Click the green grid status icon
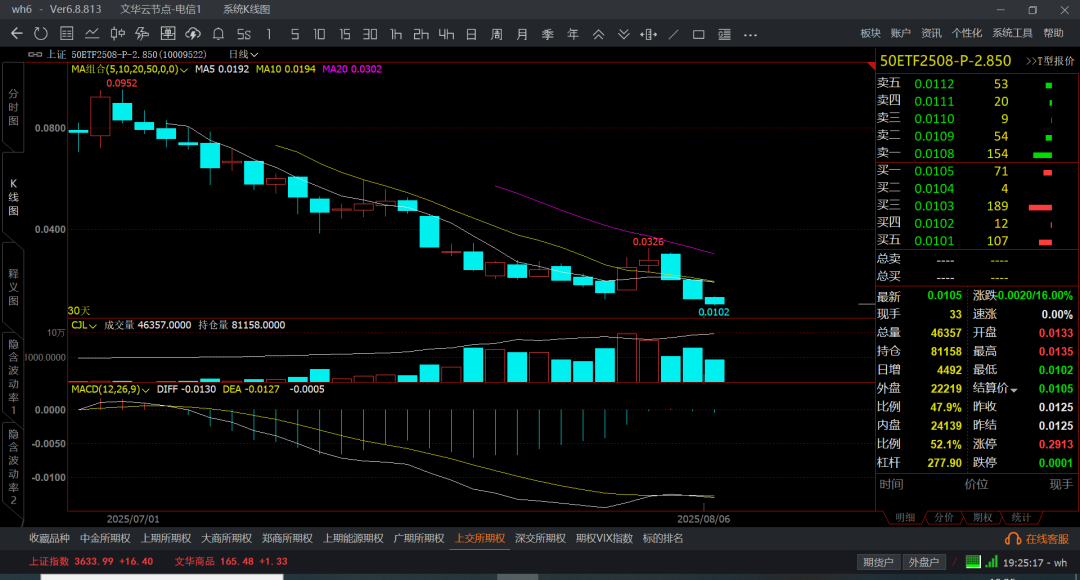 (x=973, y=561)
